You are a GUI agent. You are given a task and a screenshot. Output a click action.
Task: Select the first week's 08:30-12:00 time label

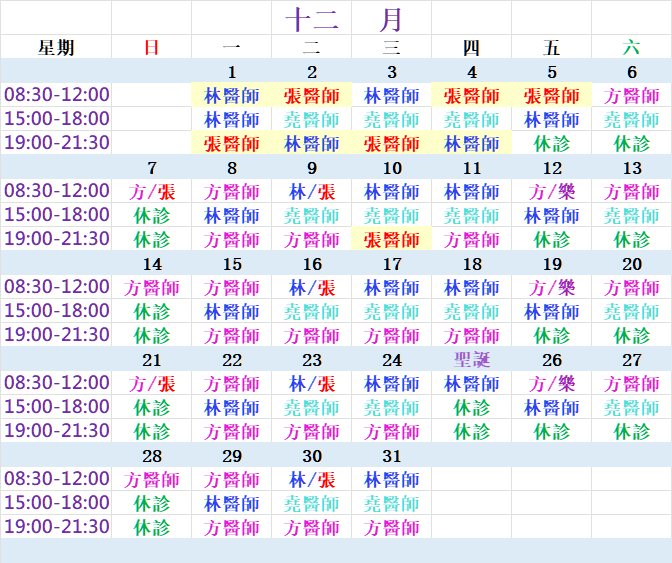57,95
